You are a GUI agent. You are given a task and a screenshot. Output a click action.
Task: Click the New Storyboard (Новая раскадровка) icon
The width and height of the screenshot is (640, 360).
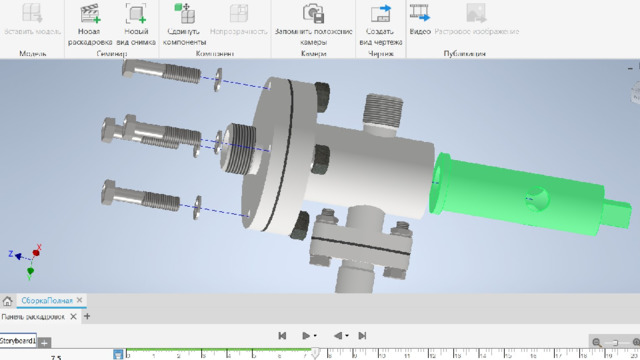pyautogui.click(x=90, y=14)
